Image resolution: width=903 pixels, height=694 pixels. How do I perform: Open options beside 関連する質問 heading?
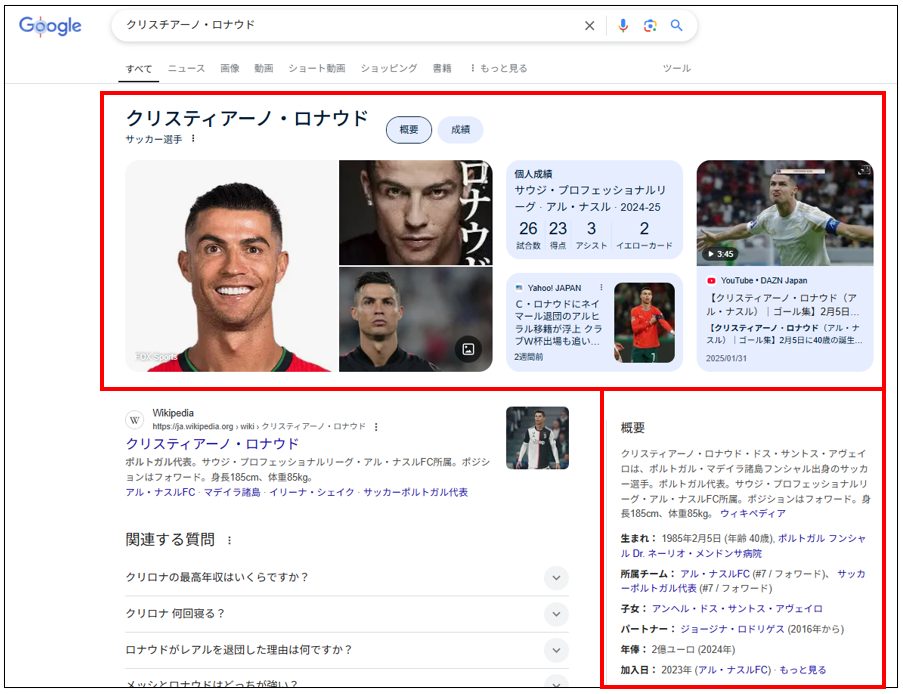click(x=229, y=540)
